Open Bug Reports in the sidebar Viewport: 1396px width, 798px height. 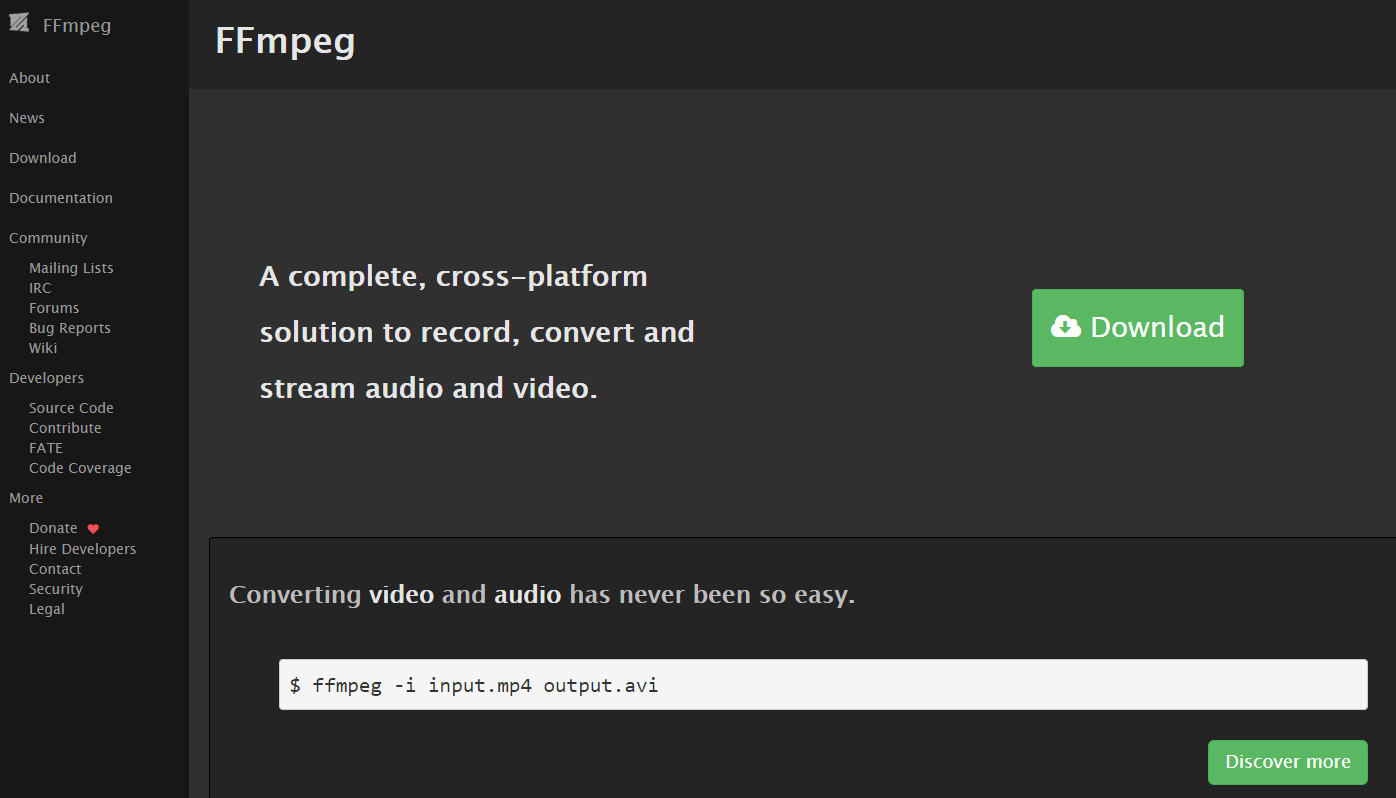pyautogui.click(x=70, y=328)
